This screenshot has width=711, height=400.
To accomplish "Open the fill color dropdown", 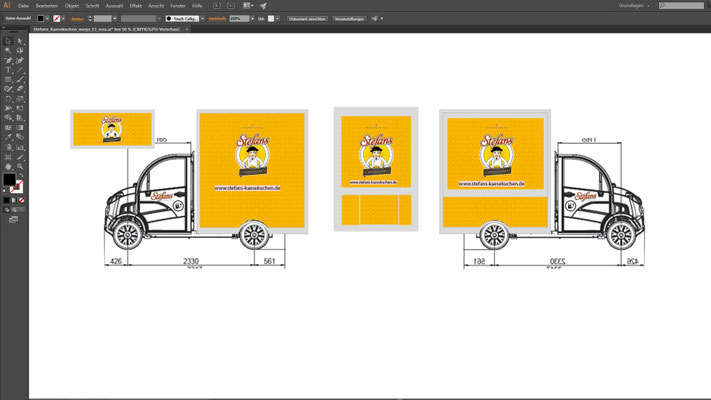I will [47, 19].
